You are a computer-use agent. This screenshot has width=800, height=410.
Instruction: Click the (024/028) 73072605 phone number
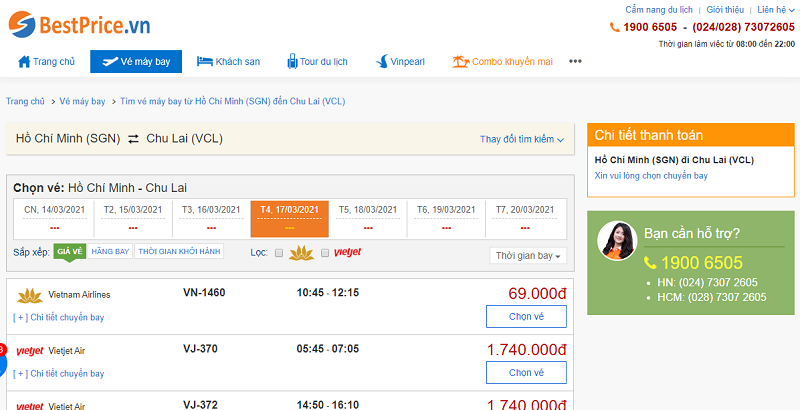coord(743,28)
